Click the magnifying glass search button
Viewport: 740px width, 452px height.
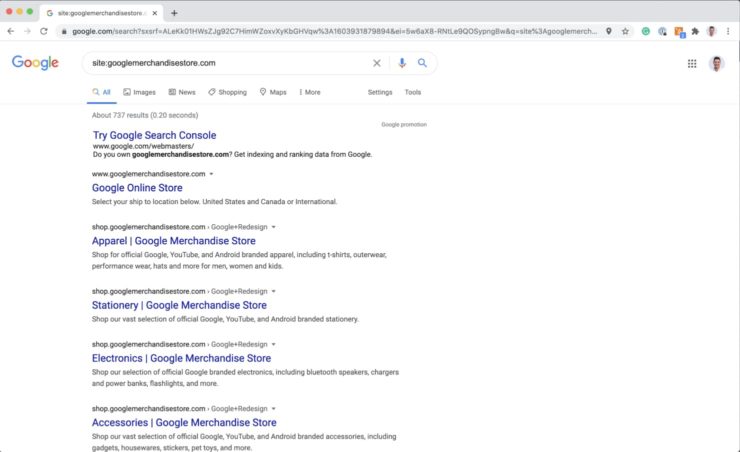(422, 63)
